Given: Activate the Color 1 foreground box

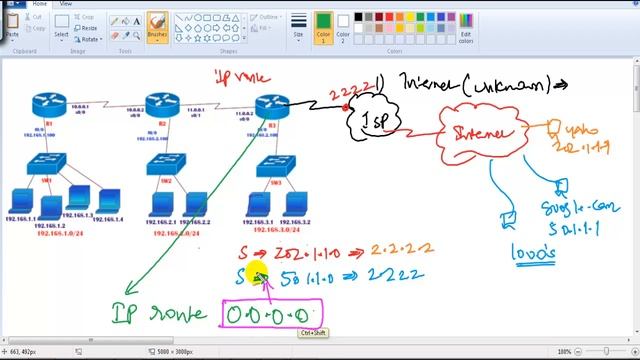Looking at the screenshot, I should point(323,27).
